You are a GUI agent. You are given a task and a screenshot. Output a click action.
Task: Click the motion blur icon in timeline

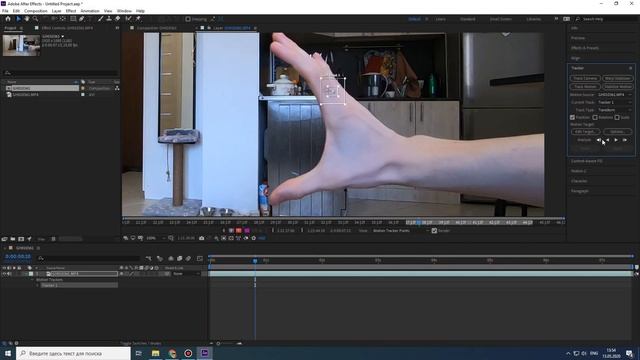(x=188, y=258)
